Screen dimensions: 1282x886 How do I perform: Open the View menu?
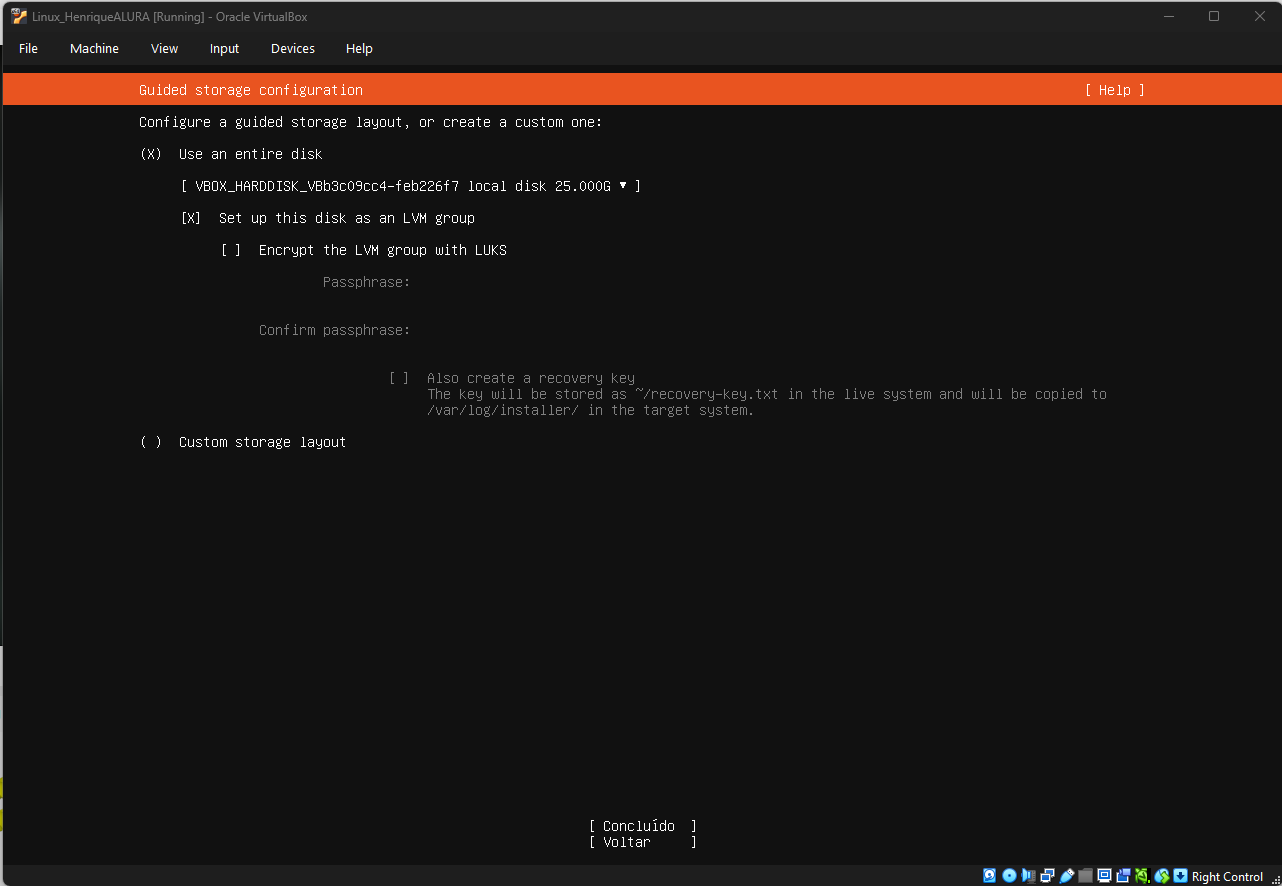(164, 48)
